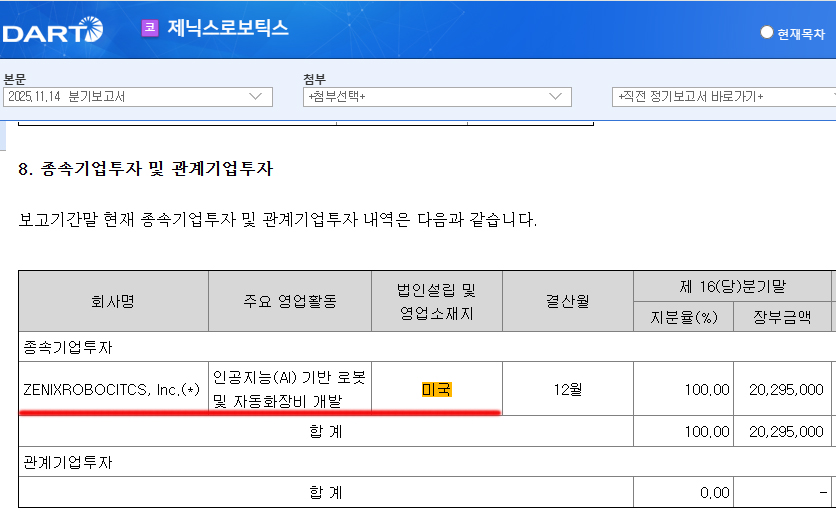Click 결산월 column header

[568, 301]
